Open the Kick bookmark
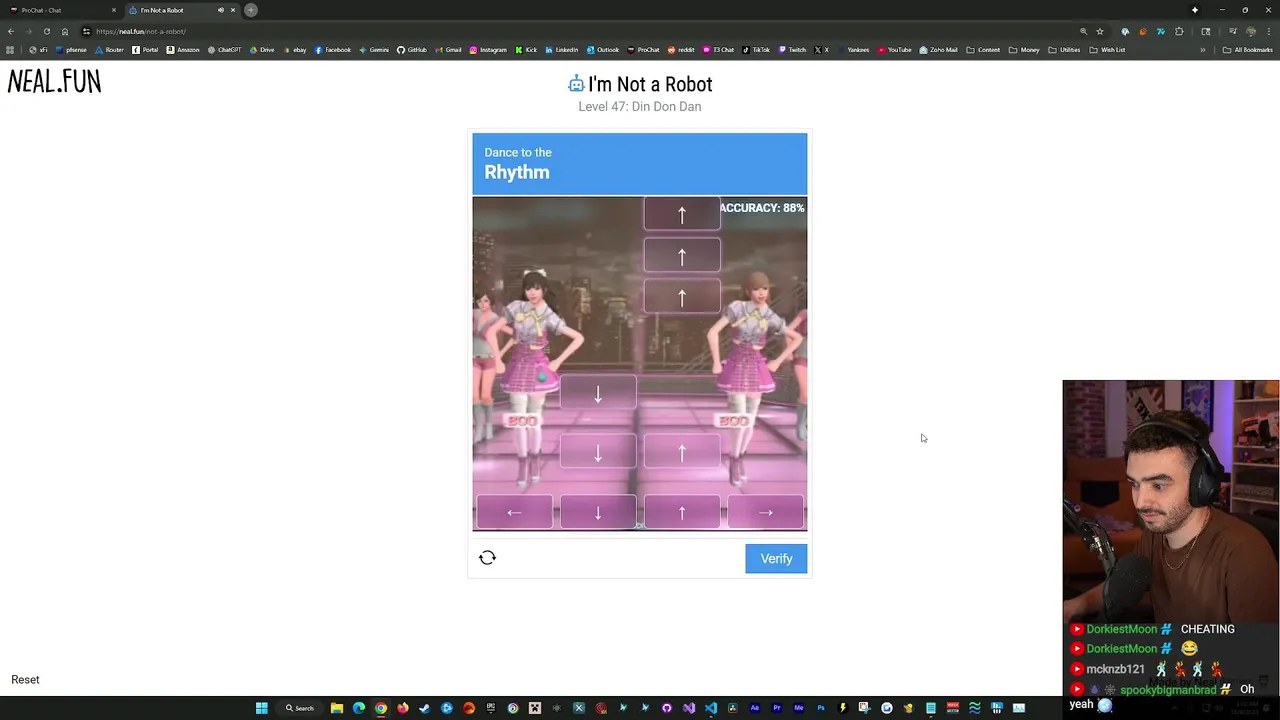Screen dimensions: 1280x720 pos(526,50)
